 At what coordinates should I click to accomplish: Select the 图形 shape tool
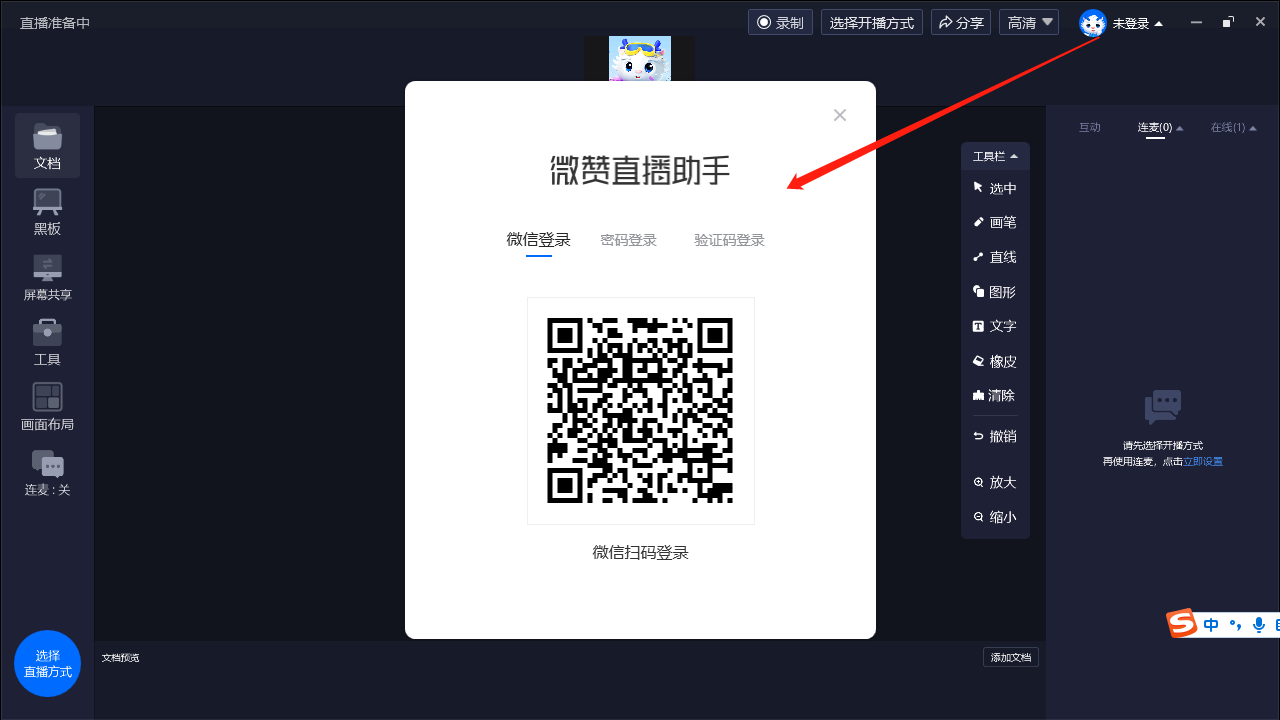996,292
